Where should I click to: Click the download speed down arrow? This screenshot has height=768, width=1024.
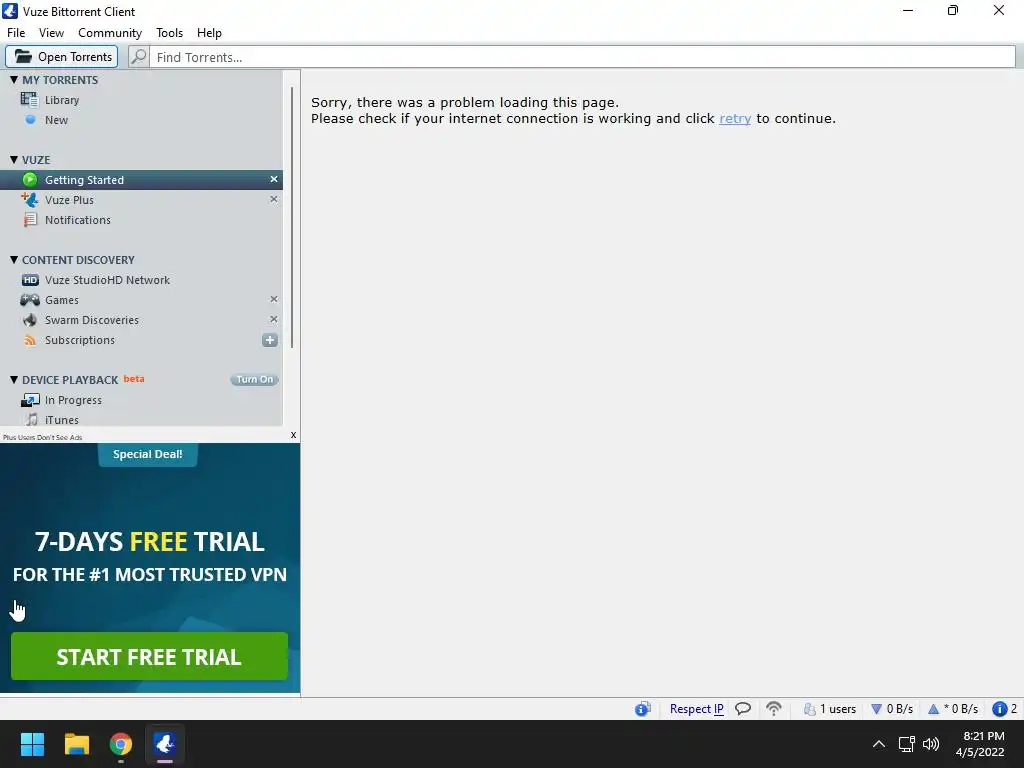click(876, 709)
